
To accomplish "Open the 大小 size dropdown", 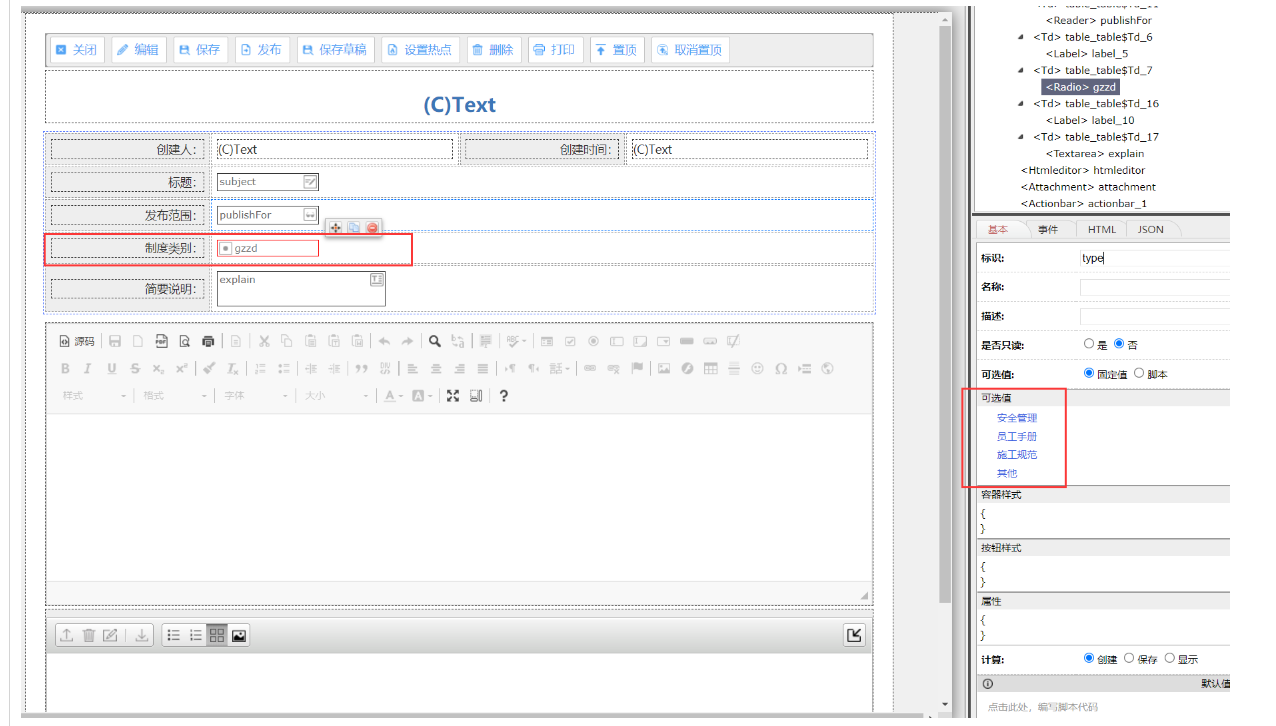I will [336, 395].
